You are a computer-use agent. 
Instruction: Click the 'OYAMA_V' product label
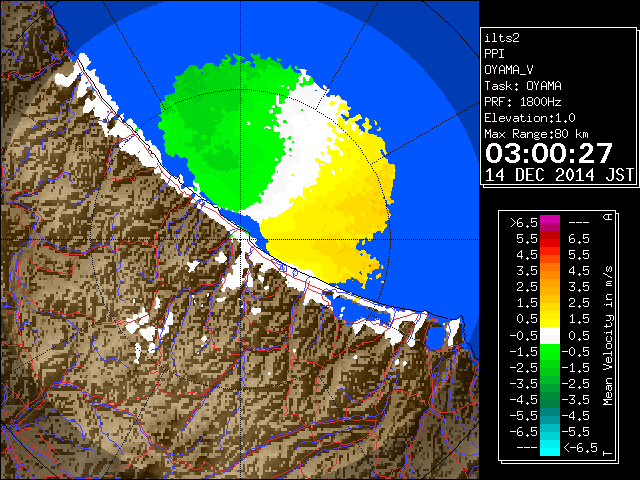coord(509,70)
